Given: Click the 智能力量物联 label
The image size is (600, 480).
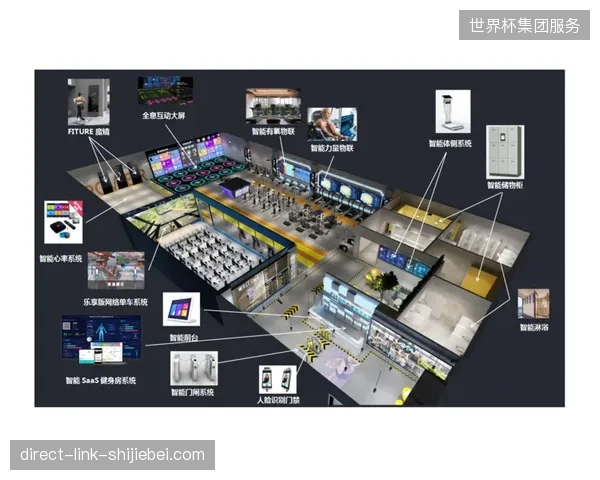Looking at the screenshot, I should pos(332,148).
